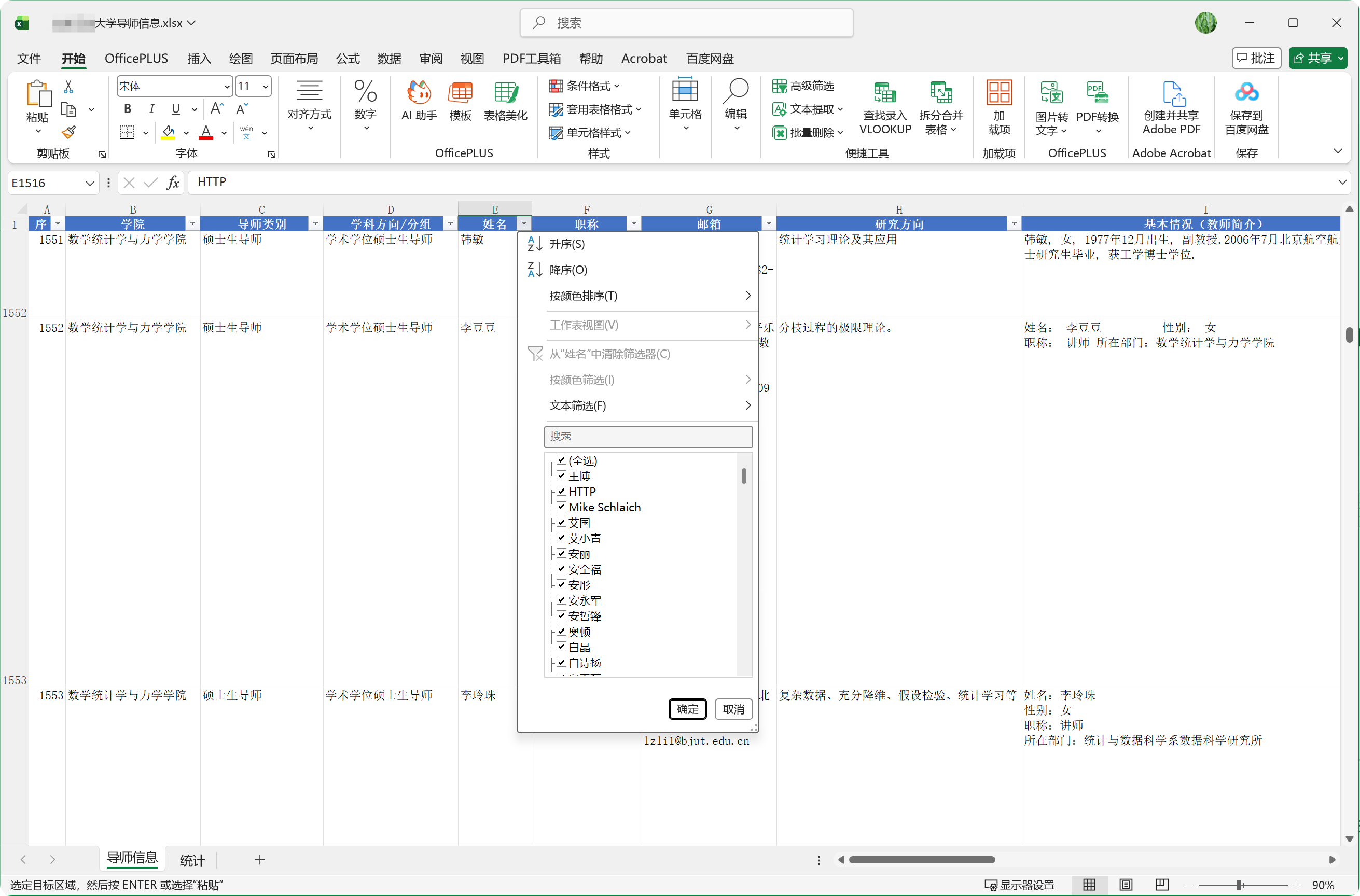Uncheck the 王博 filter checkbox

click(561, 475)
